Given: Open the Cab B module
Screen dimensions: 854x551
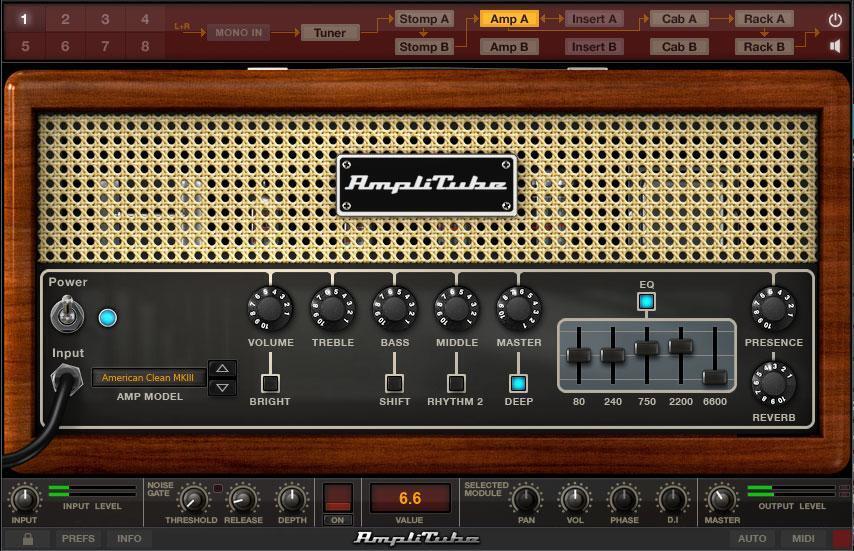Looking at the screenshot, I should click(x=679, y=47).
